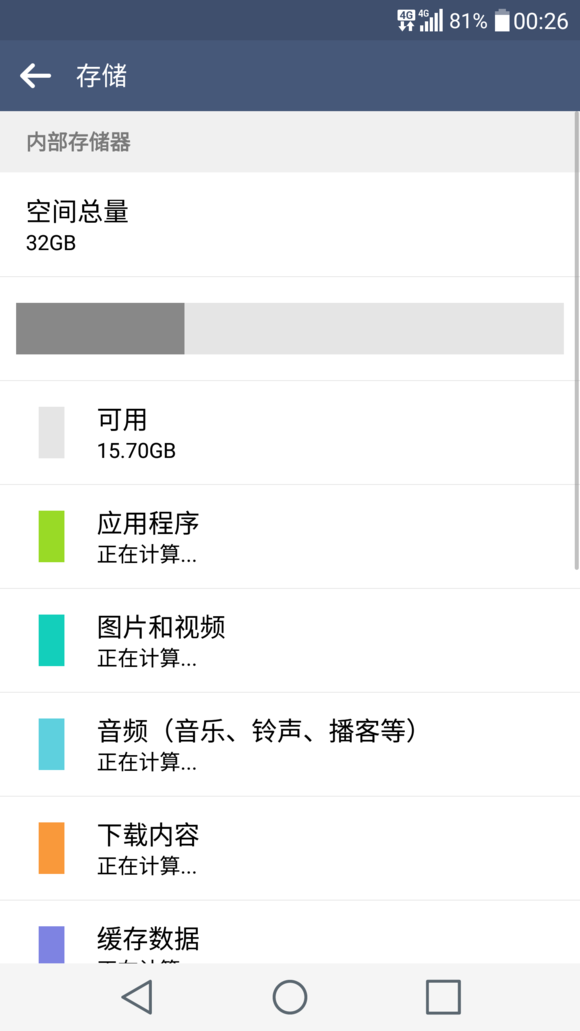Screen dimensions: 580x1031
Task: Tap the 可用 15.70GB entry
Action: point(290,433)
